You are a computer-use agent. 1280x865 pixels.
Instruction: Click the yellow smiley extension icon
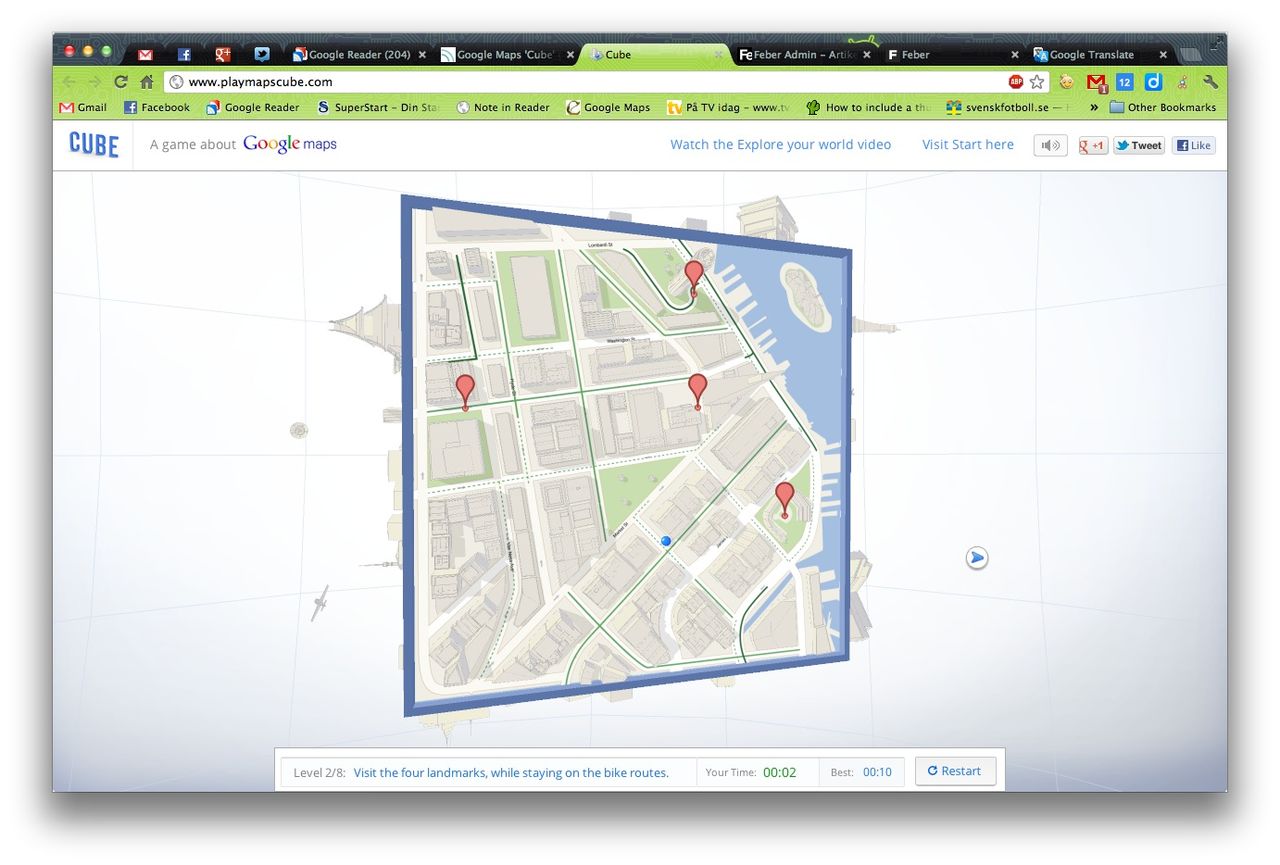coord(1067,82)
